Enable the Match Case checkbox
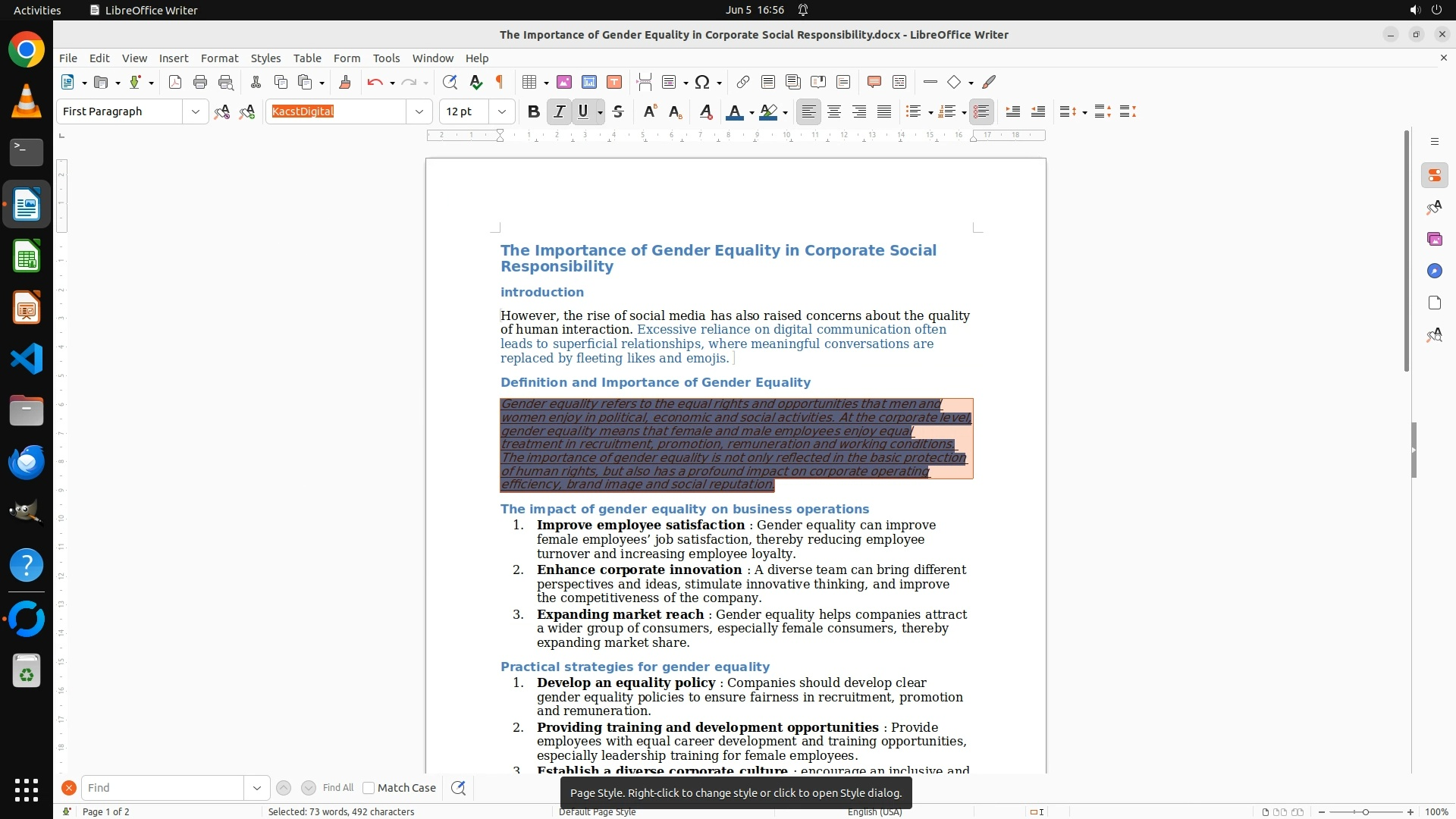The width and height of the screenshot is (1456, 819). point(369,788)
